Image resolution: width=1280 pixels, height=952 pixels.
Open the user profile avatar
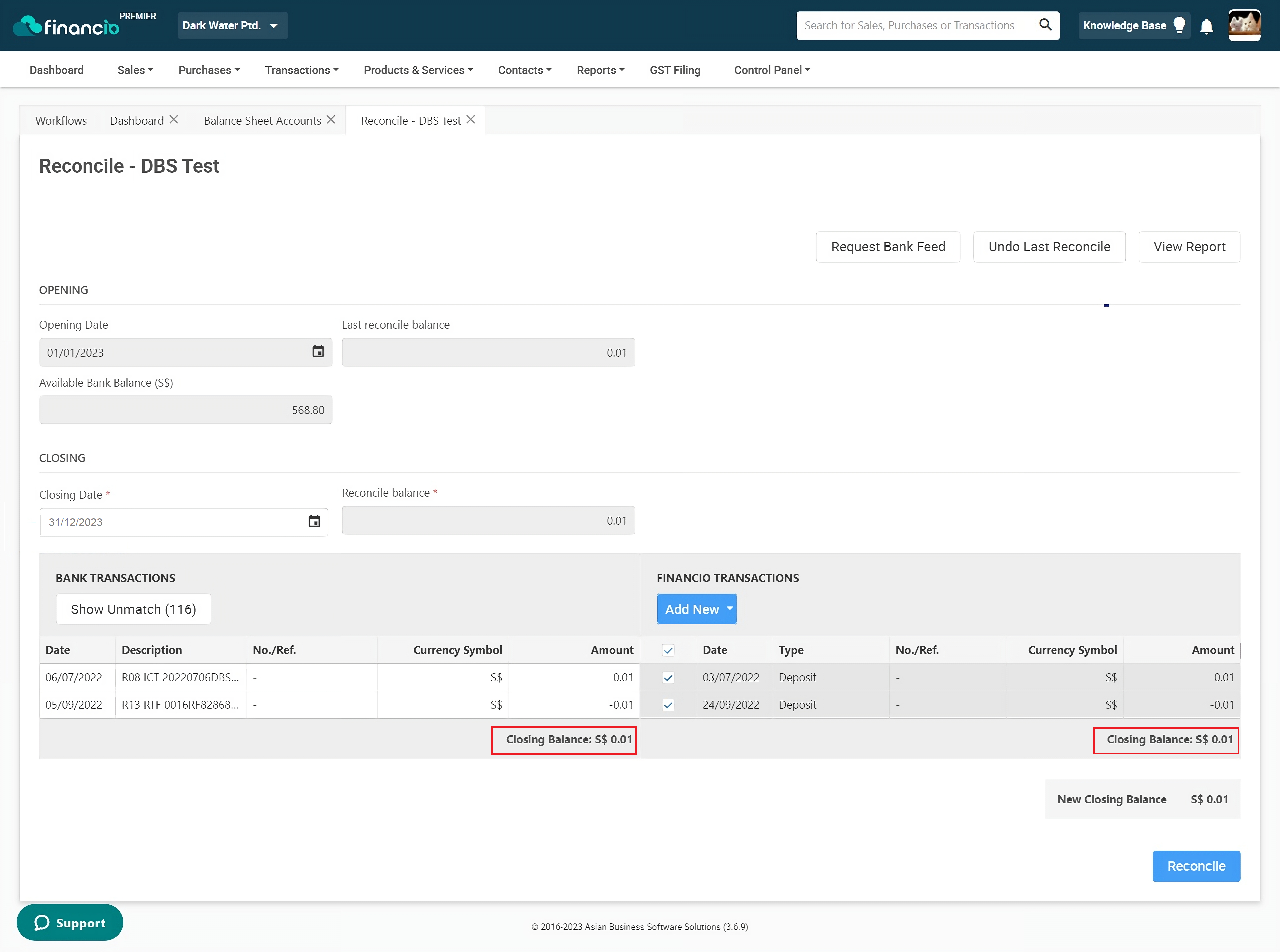pyautogui.click(x=1244, y=25)
